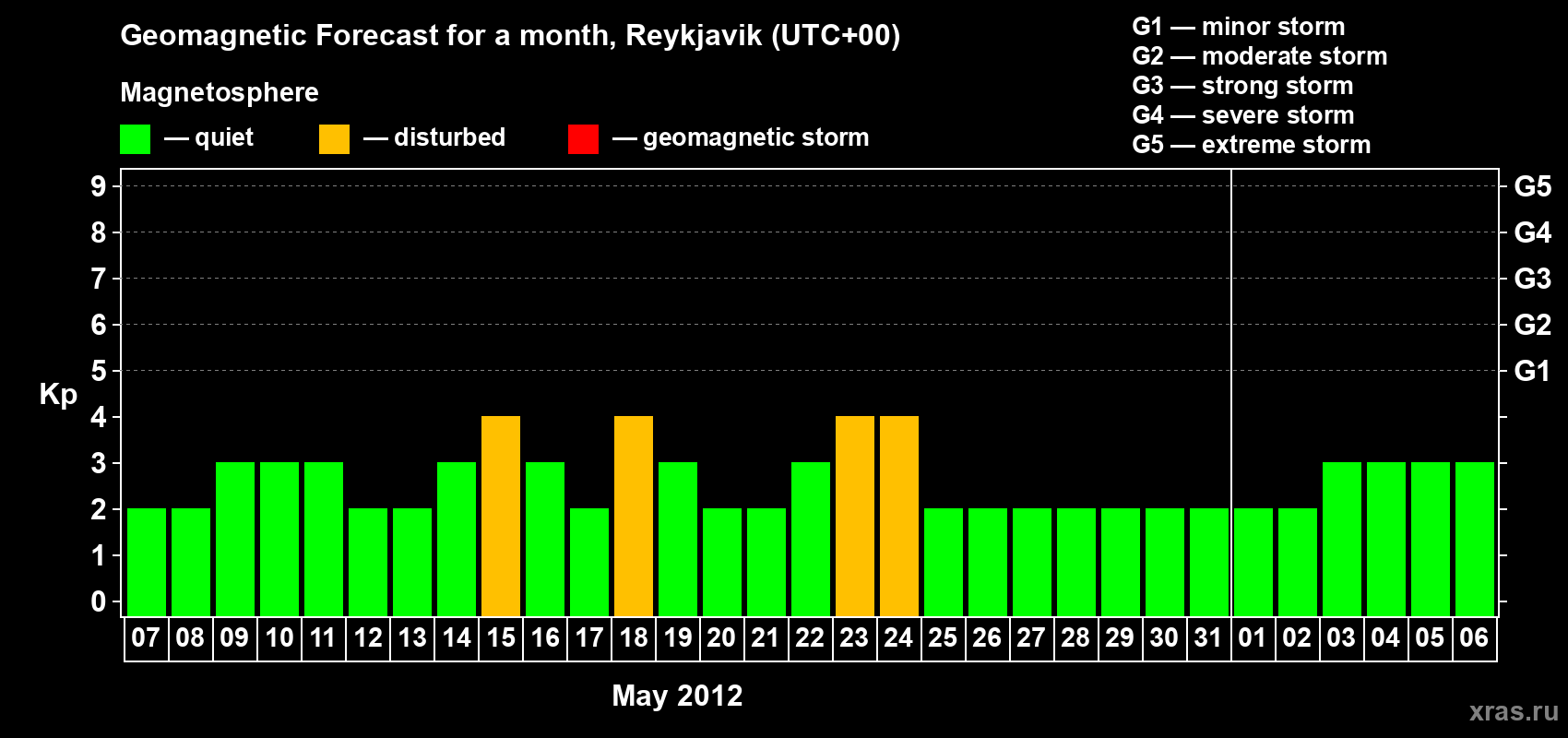The width and height of the screenshot is (1568, 738).
Task: Click the green bar for day 09
Action: click(235, 539)
